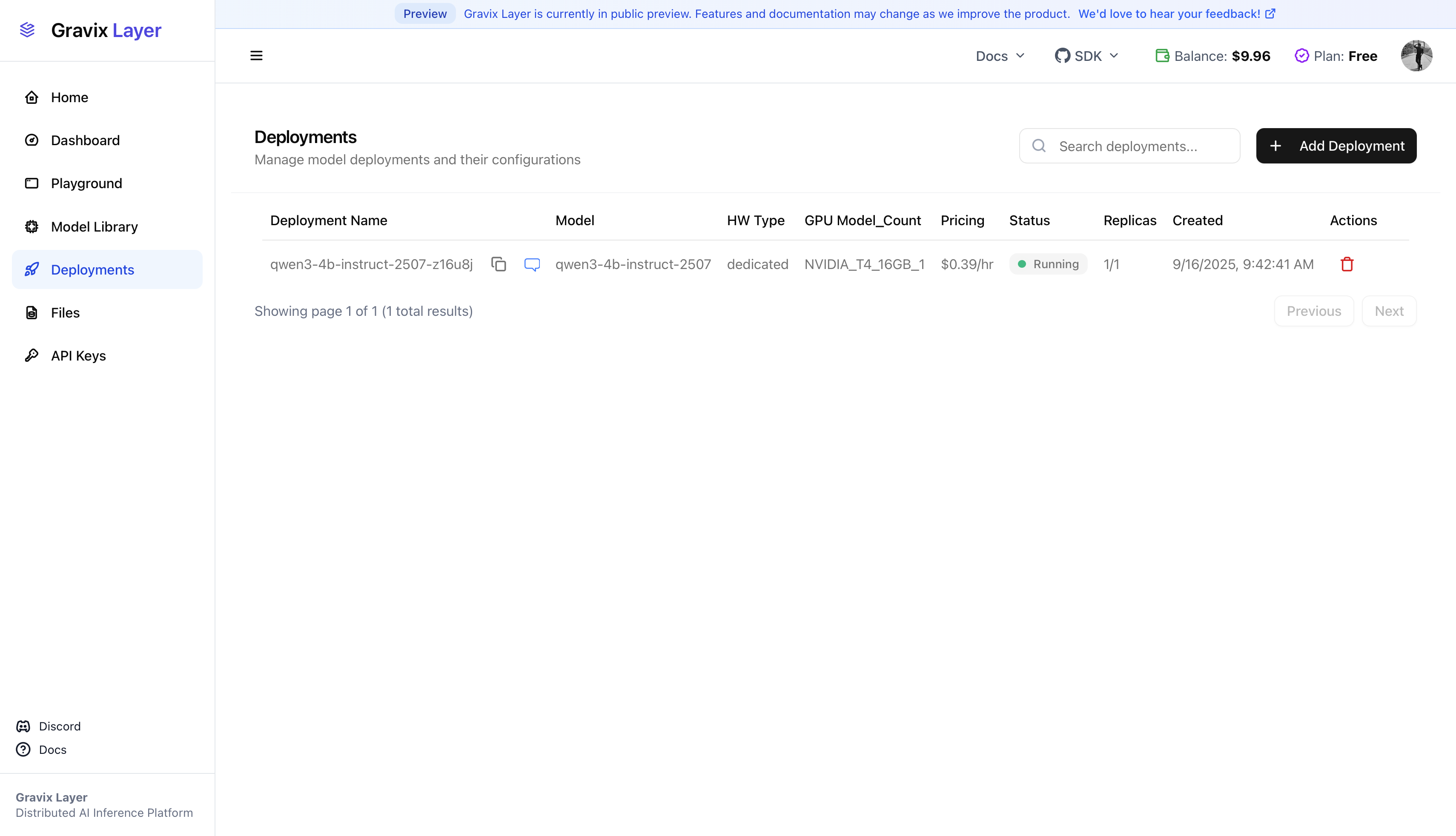Toggle sidebar with hamburger menu icon
1456x836 pixels.
click(256, 56)
